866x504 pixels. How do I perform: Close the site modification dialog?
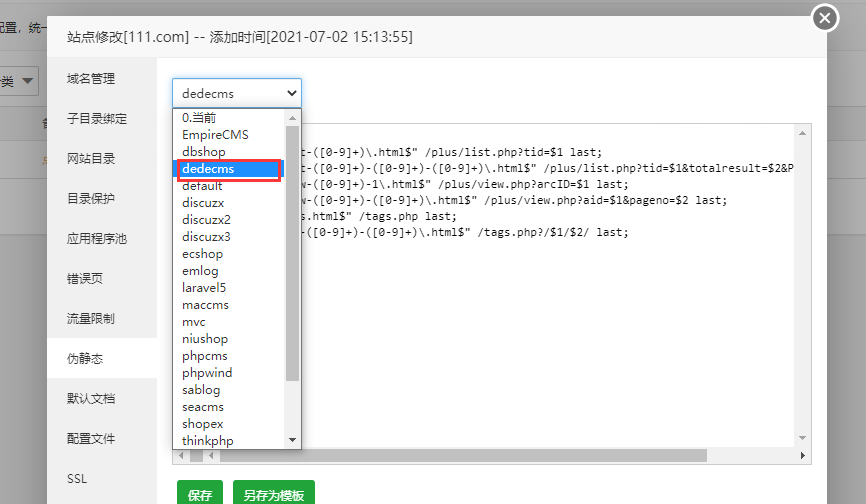tap(825, 18)
